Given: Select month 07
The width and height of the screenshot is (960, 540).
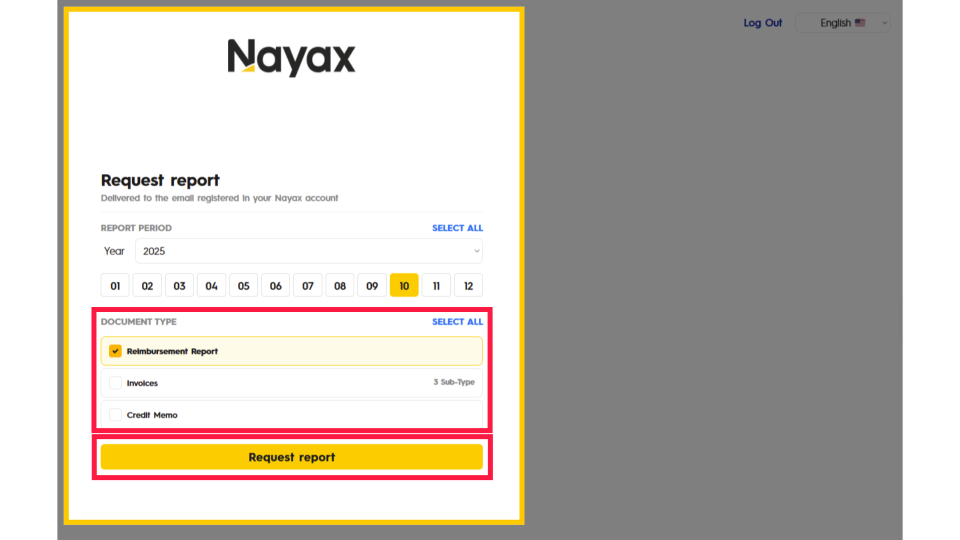Looking at the screenshot, I should tap(308, 285).
